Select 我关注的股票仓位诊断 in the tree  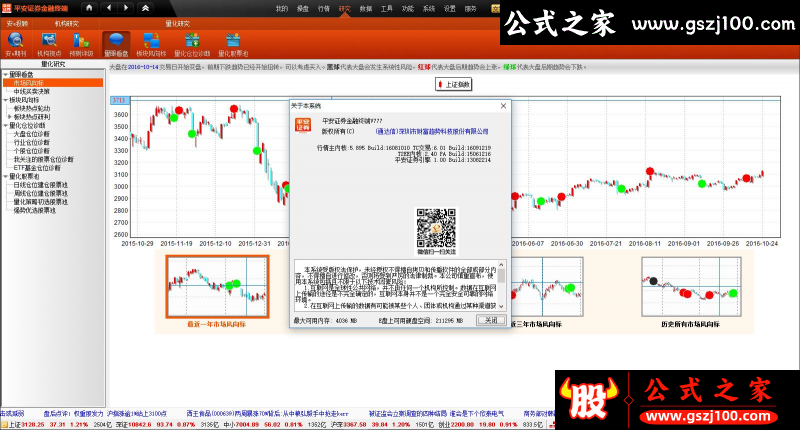coord(43,159)
